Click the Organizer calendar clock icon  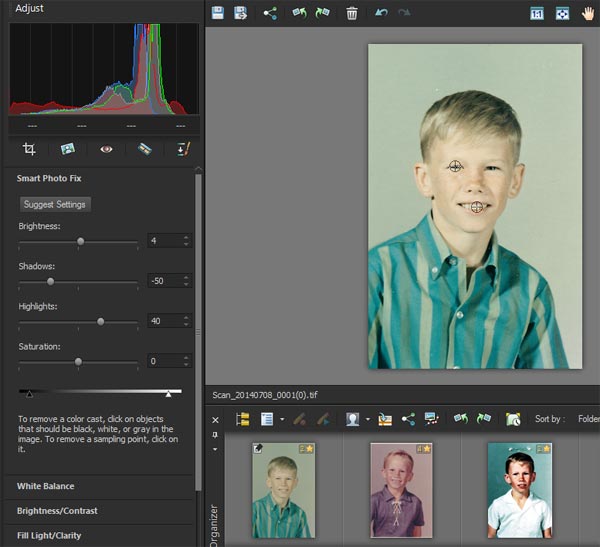[x=513, y=419]
